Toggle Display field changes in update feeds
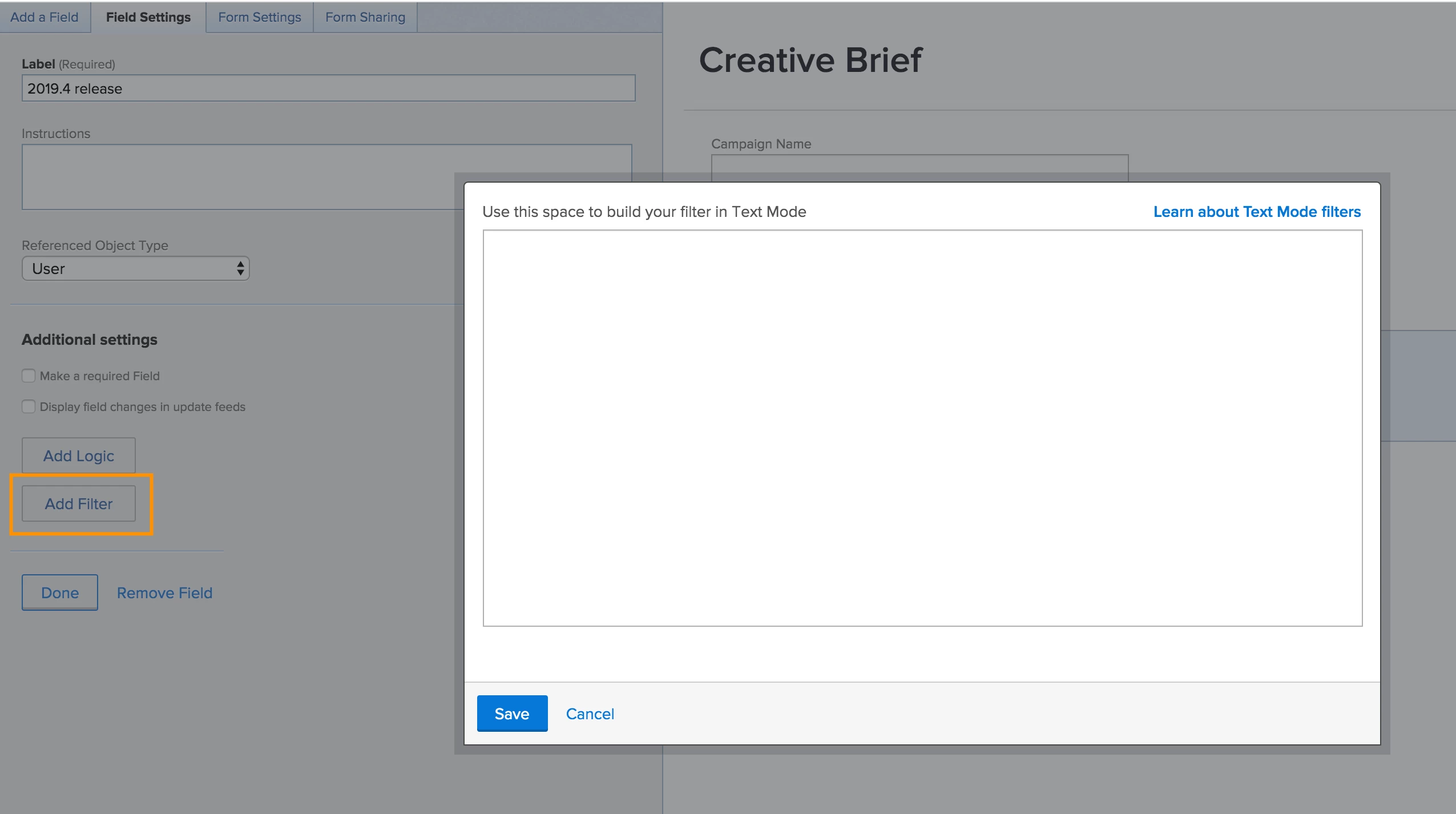 coord(29,406)
